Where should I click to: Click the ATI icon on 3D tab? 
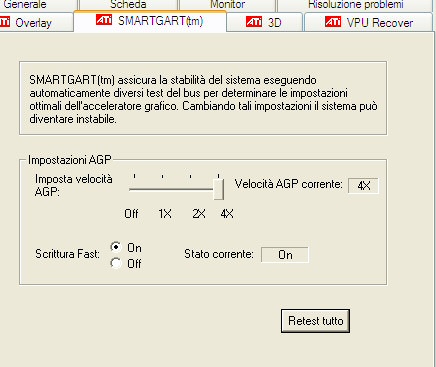[x=254, y=22]
